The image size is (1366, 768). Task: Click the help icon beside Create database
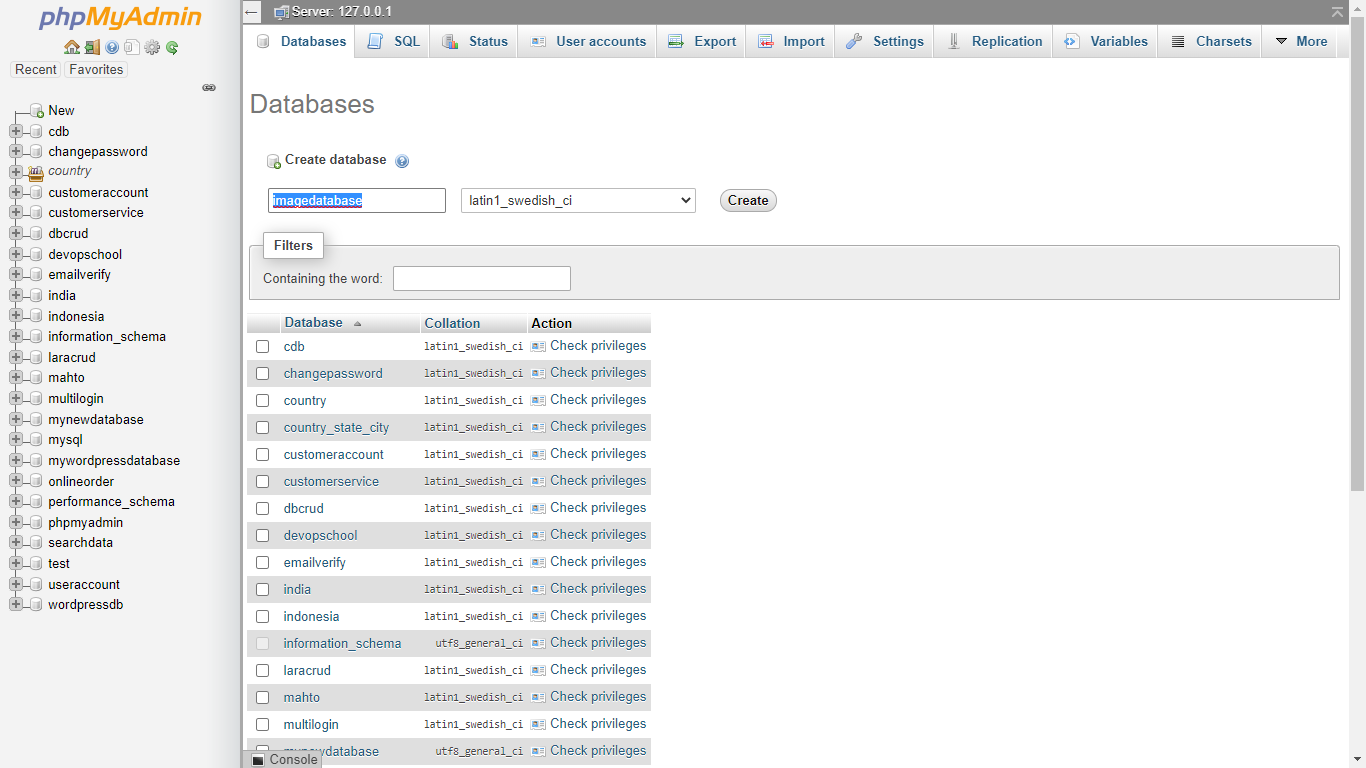(x=402, y=161)
